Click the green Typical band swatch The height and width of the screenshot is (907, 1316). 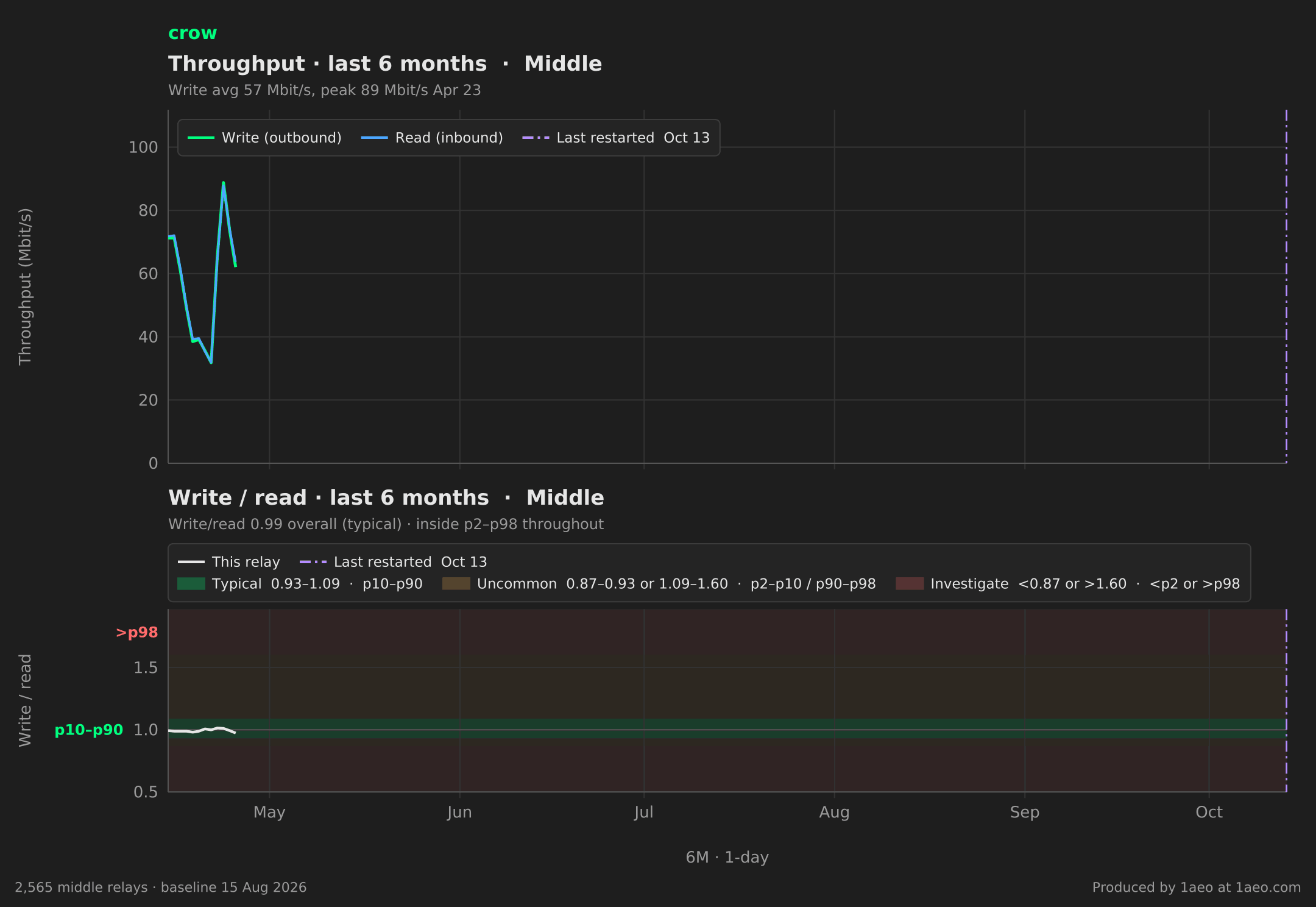click(191, 584)
